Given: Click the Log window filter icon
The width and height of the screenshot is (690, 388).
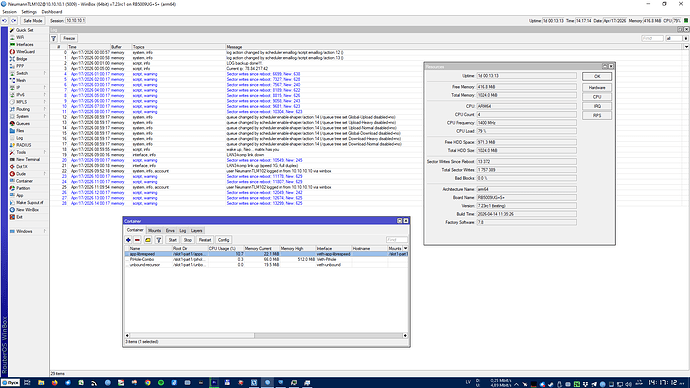Looking at the screenshot, I should (54, 38).
